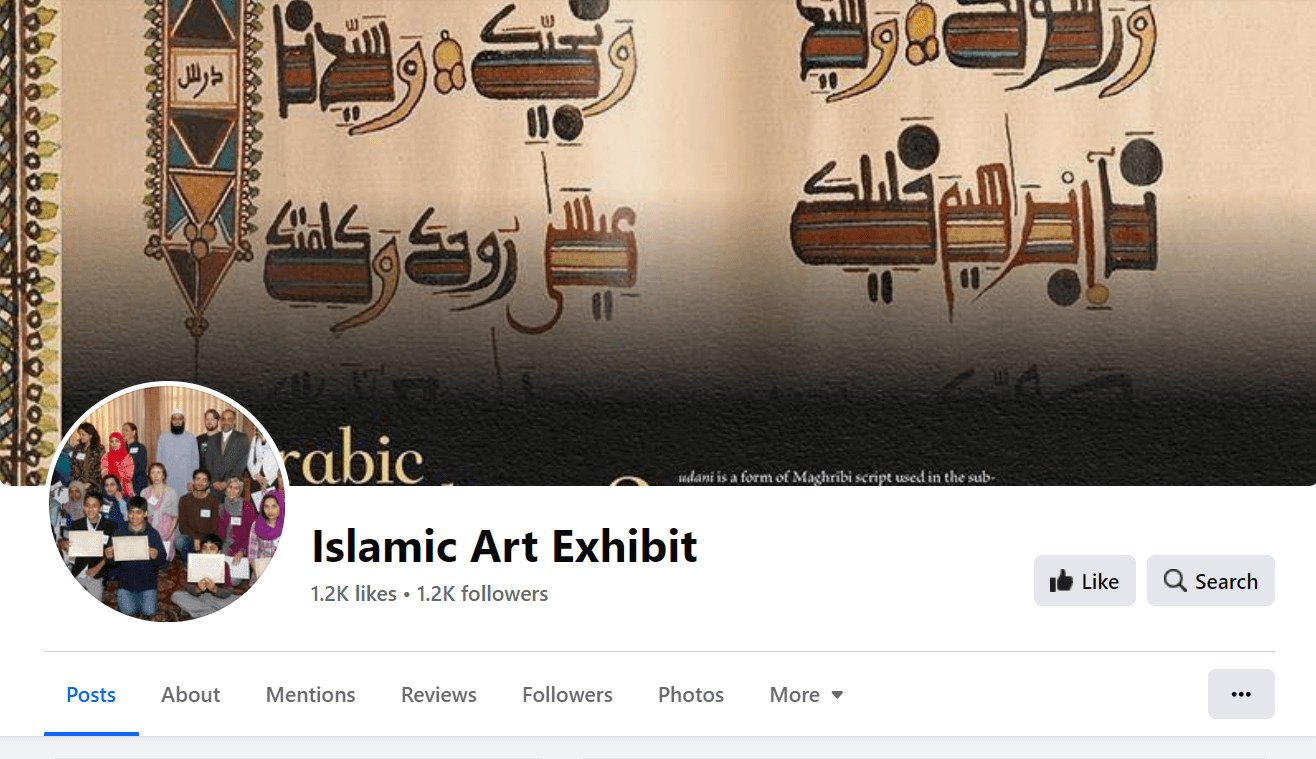Like the Islamic Art Exhibit page
The image size is (1316, 759).
tap(1084, 581)
